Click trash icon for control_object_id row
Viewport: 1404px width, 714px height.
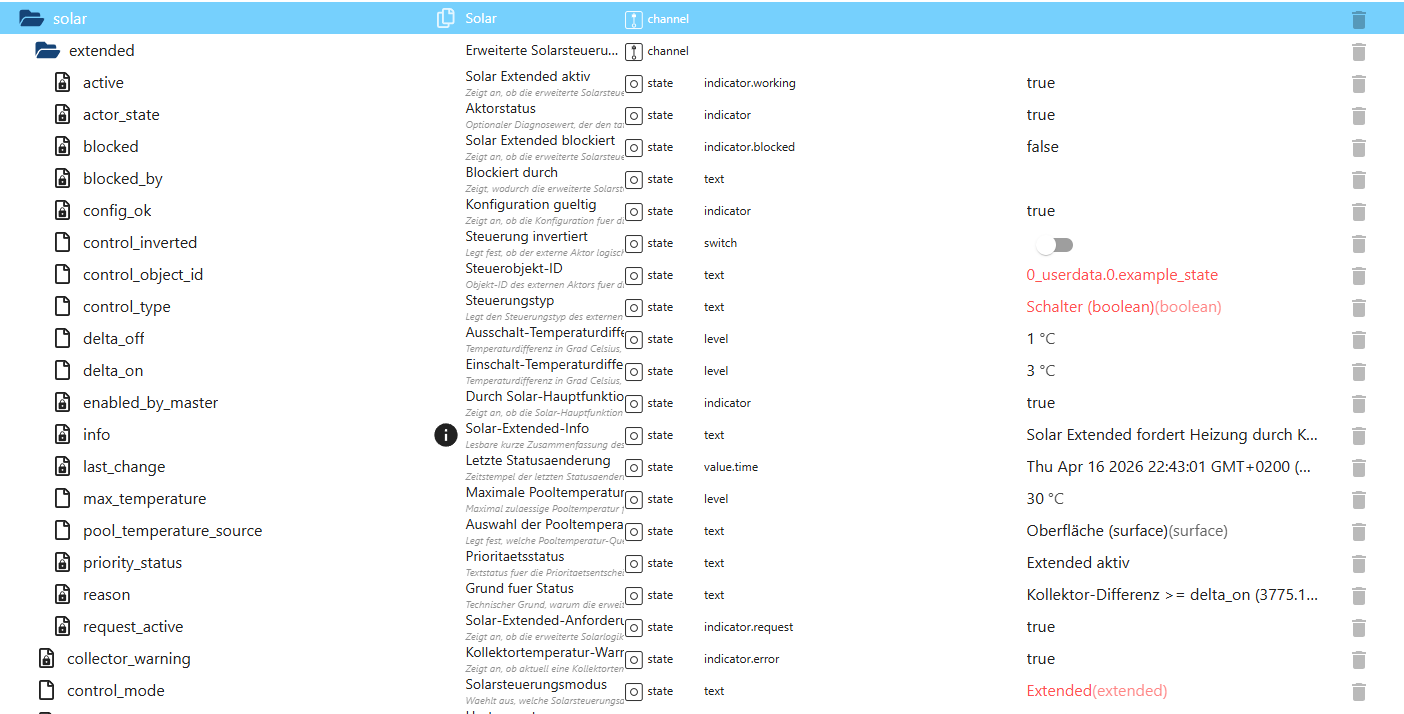click(1358, 275)
